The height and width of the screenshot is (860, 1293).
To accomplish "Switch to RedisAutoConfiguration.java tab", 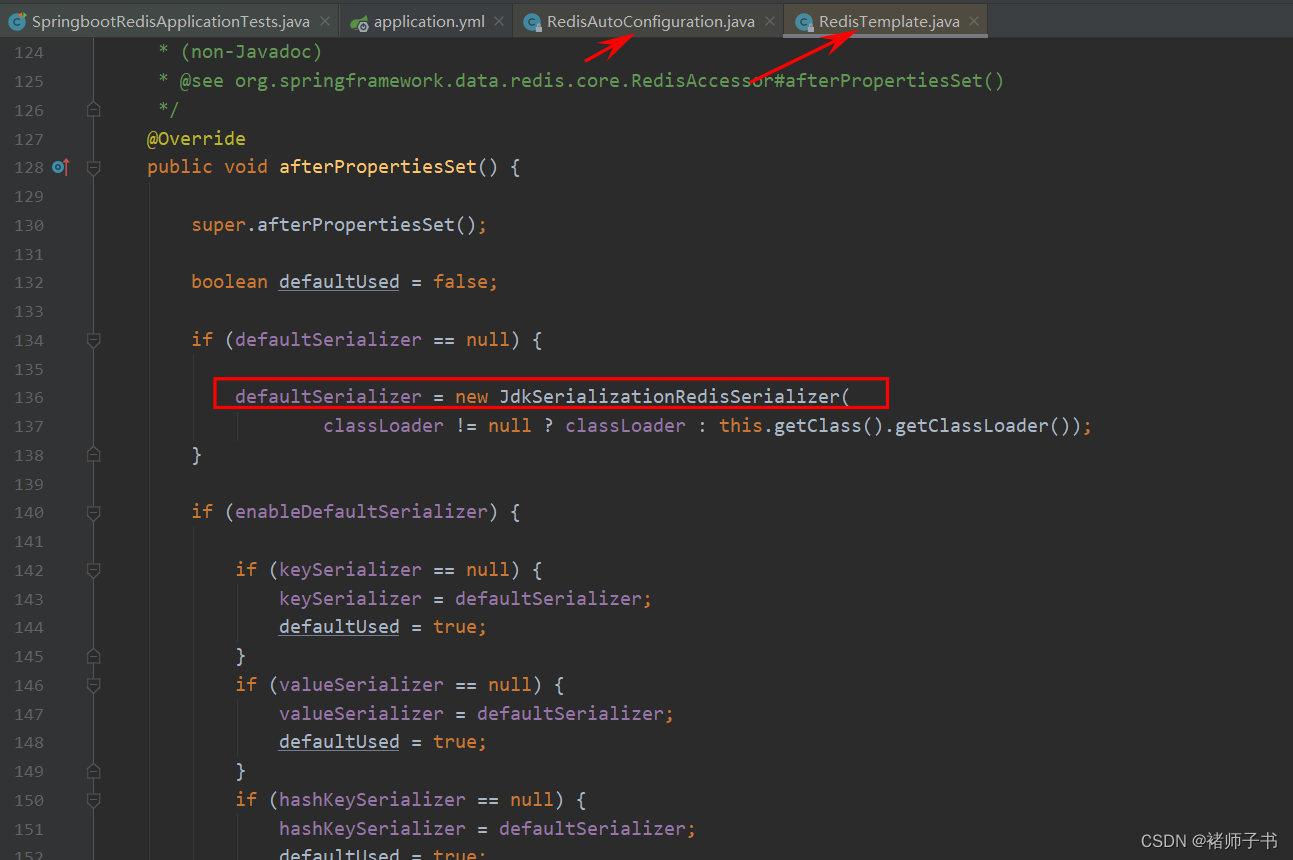I will (x=650, y=21).
